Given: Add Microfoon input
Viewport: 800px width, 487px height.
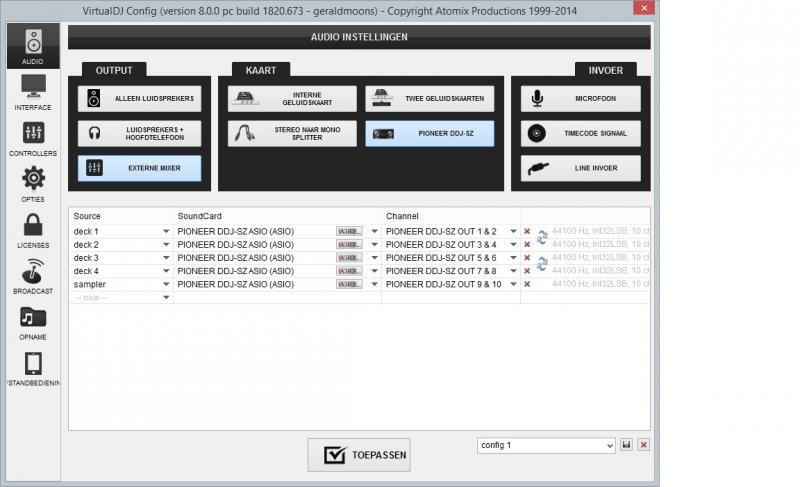Looking at the screenshot, I should tap(581, 98).
